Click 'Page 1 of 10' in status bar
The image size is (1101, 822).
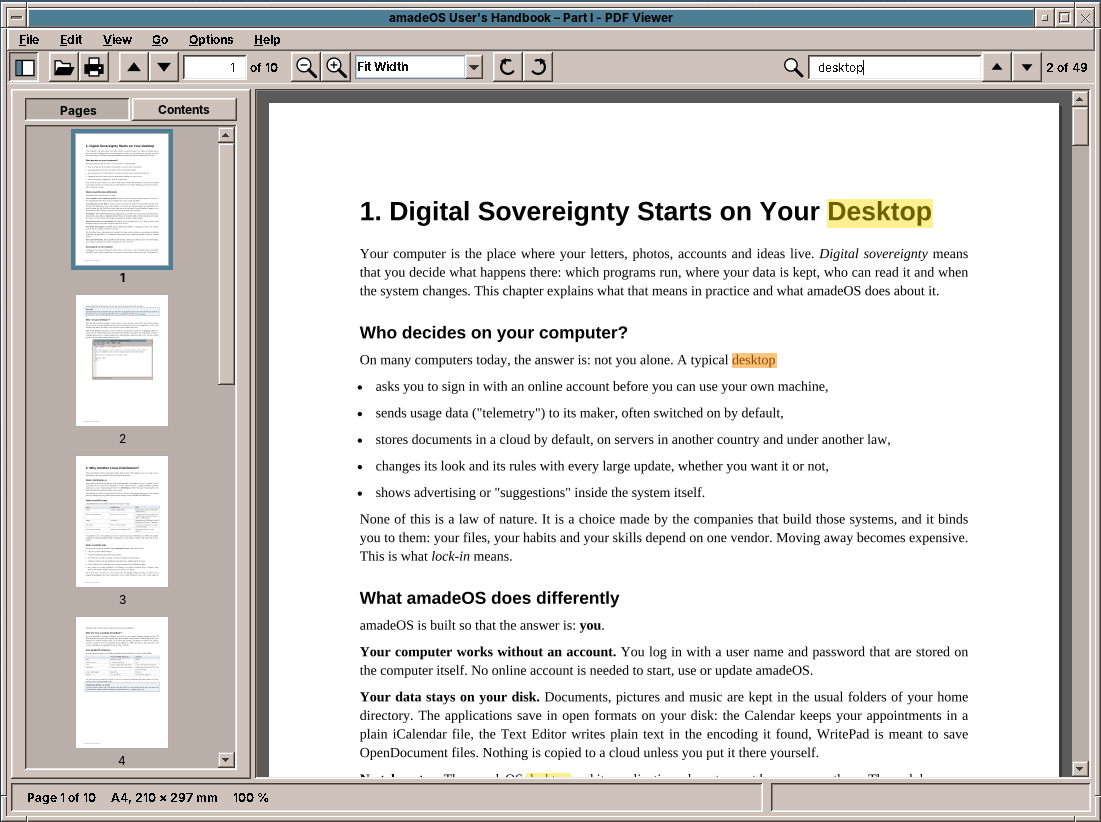pyautogui.click(x=61, y=797)
